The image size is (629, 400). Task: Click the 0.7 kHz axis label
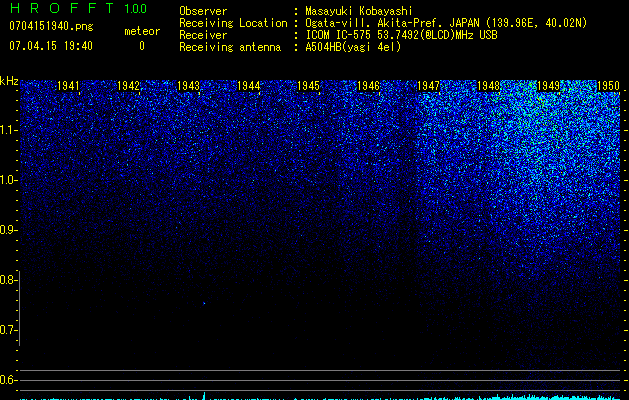[x=7, y=330]
